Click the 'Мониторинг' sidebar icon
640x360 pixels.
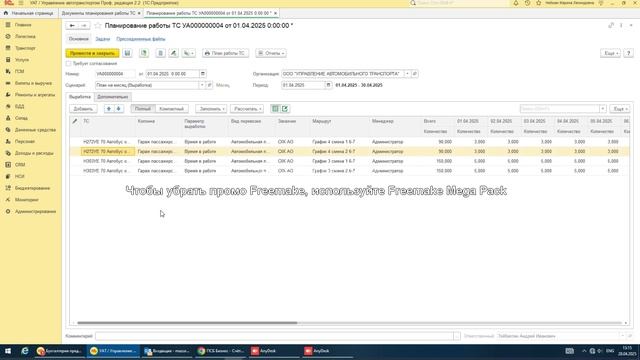8,200
